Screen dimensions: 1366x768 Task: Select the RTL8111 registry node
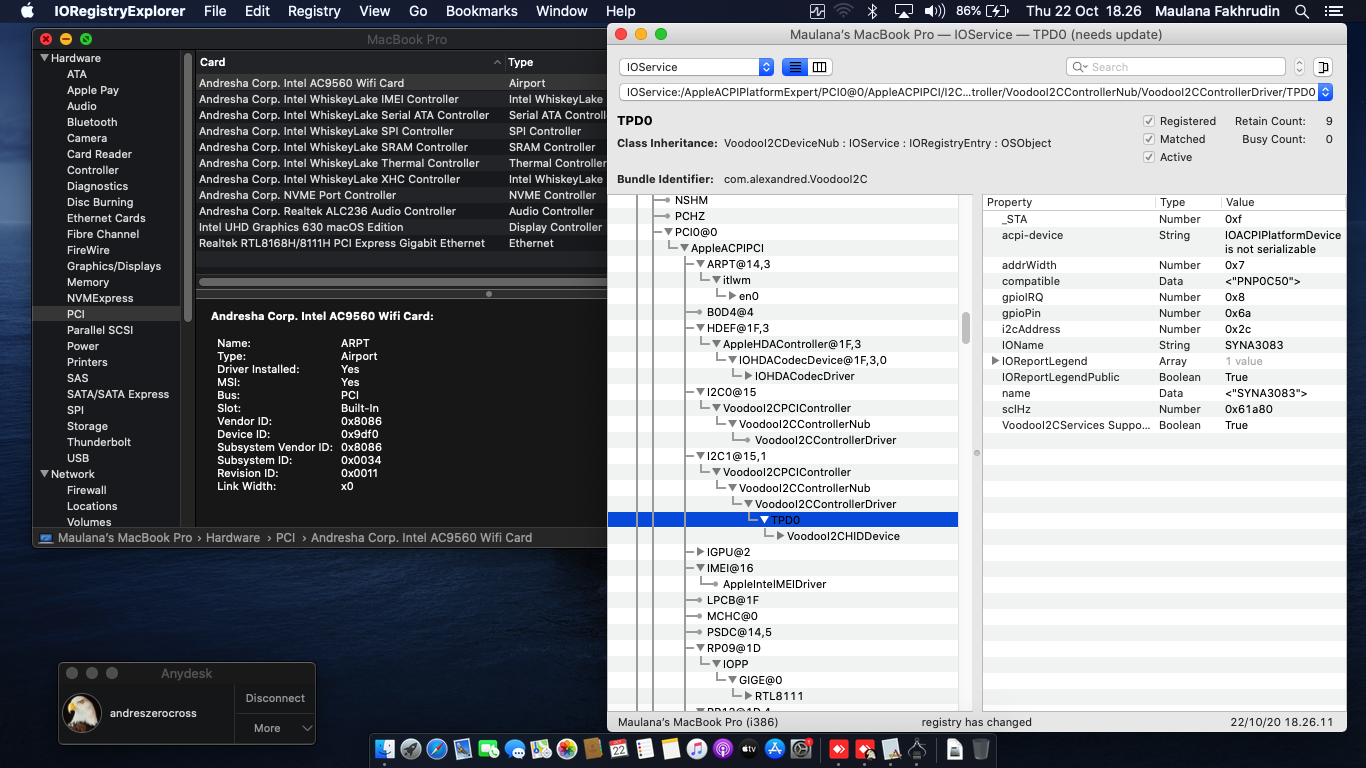tap(779, 696)
